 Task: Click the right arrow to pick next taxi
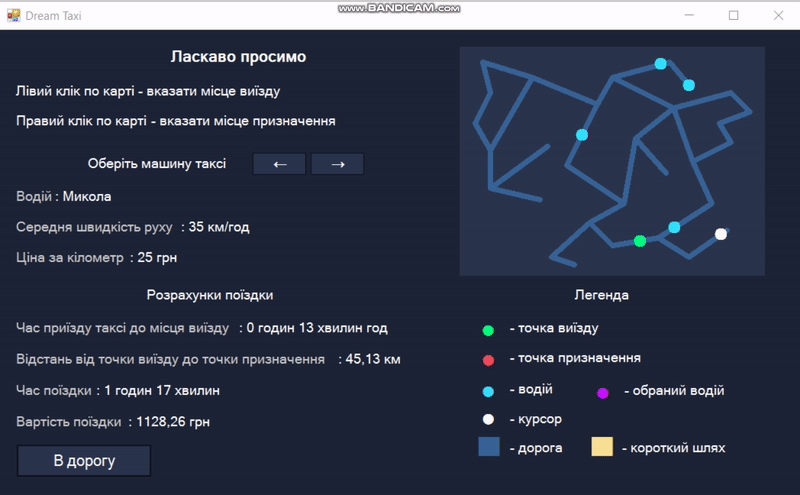337,164
